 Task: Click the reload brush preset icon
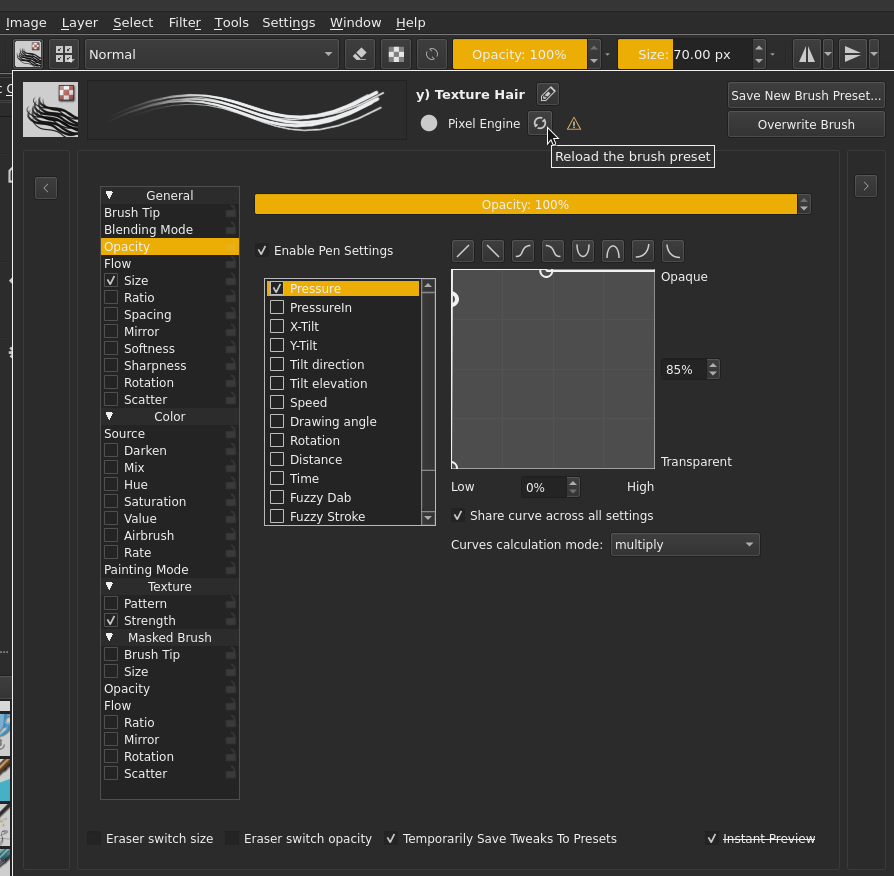[x=540, y=123]
